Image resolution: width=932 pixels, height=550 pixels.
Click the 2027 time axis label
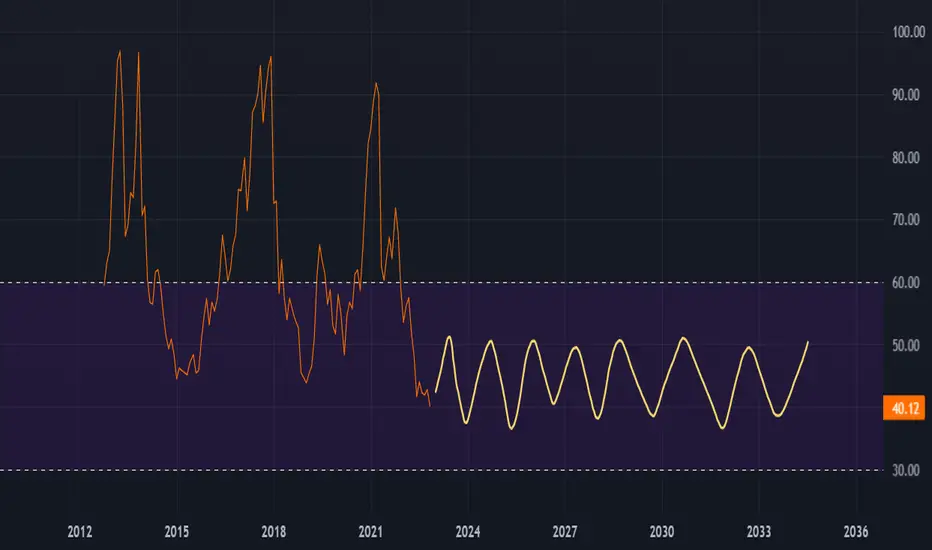(x=565, y=532)
